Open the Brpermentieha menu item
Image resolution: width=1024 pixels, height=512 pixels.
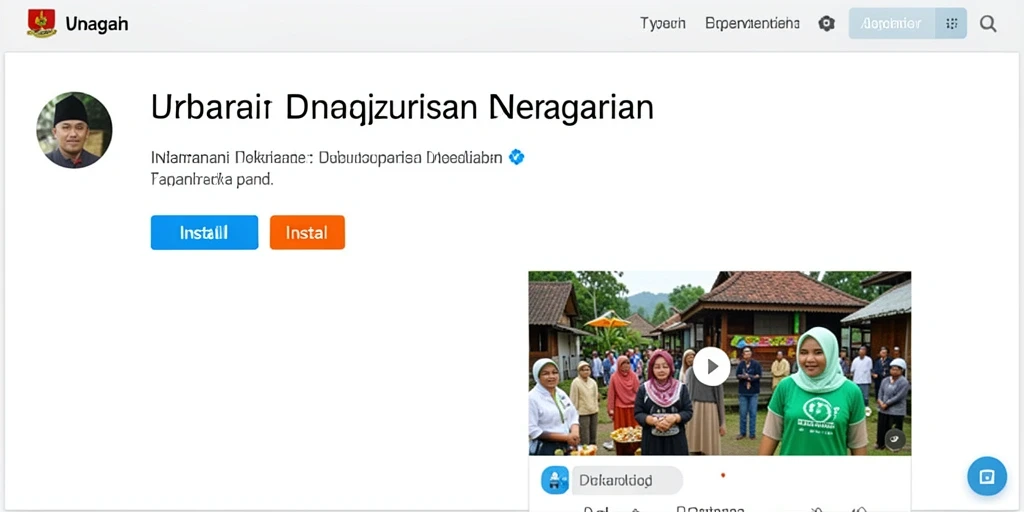pyautogui.click(x=752, y=24)
